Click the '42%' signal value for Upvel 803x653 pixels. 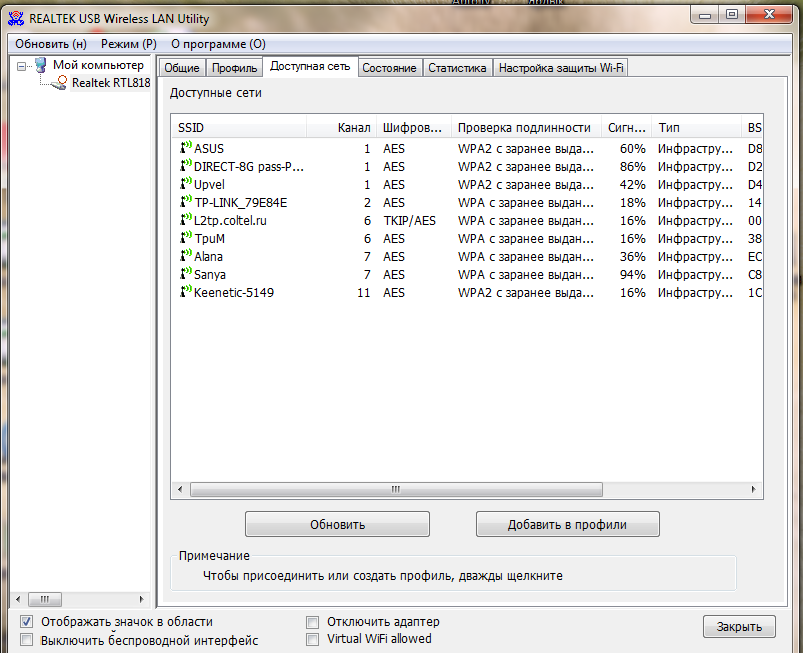click(632, 184)
